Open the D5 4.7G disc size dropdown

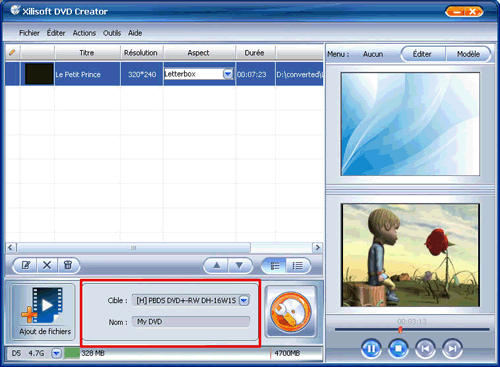tap(56, 353)
